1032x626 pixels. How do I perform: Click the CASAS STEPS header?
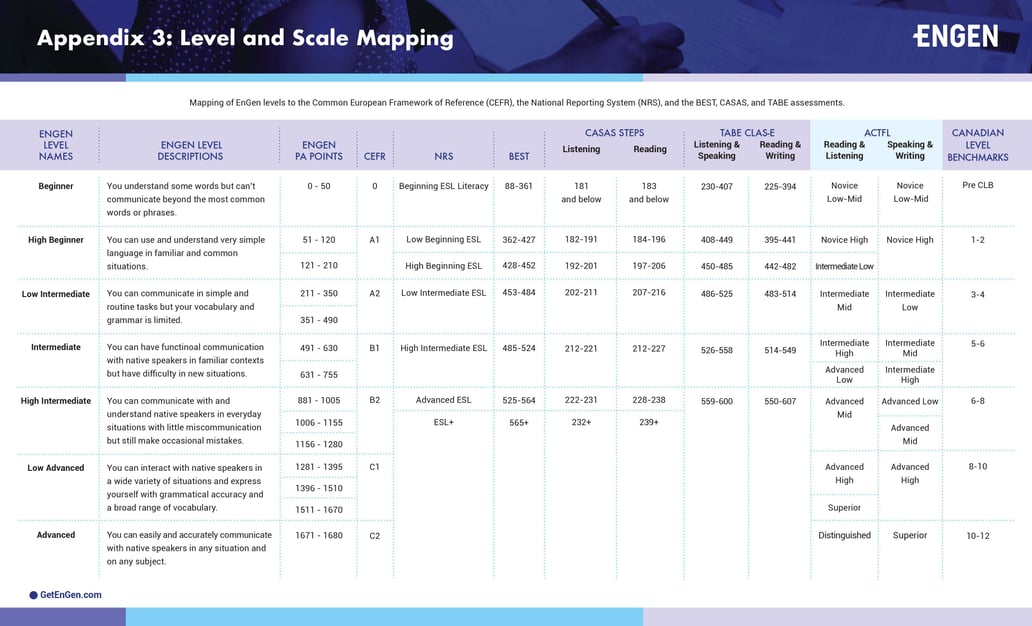(x=614, y=131)
